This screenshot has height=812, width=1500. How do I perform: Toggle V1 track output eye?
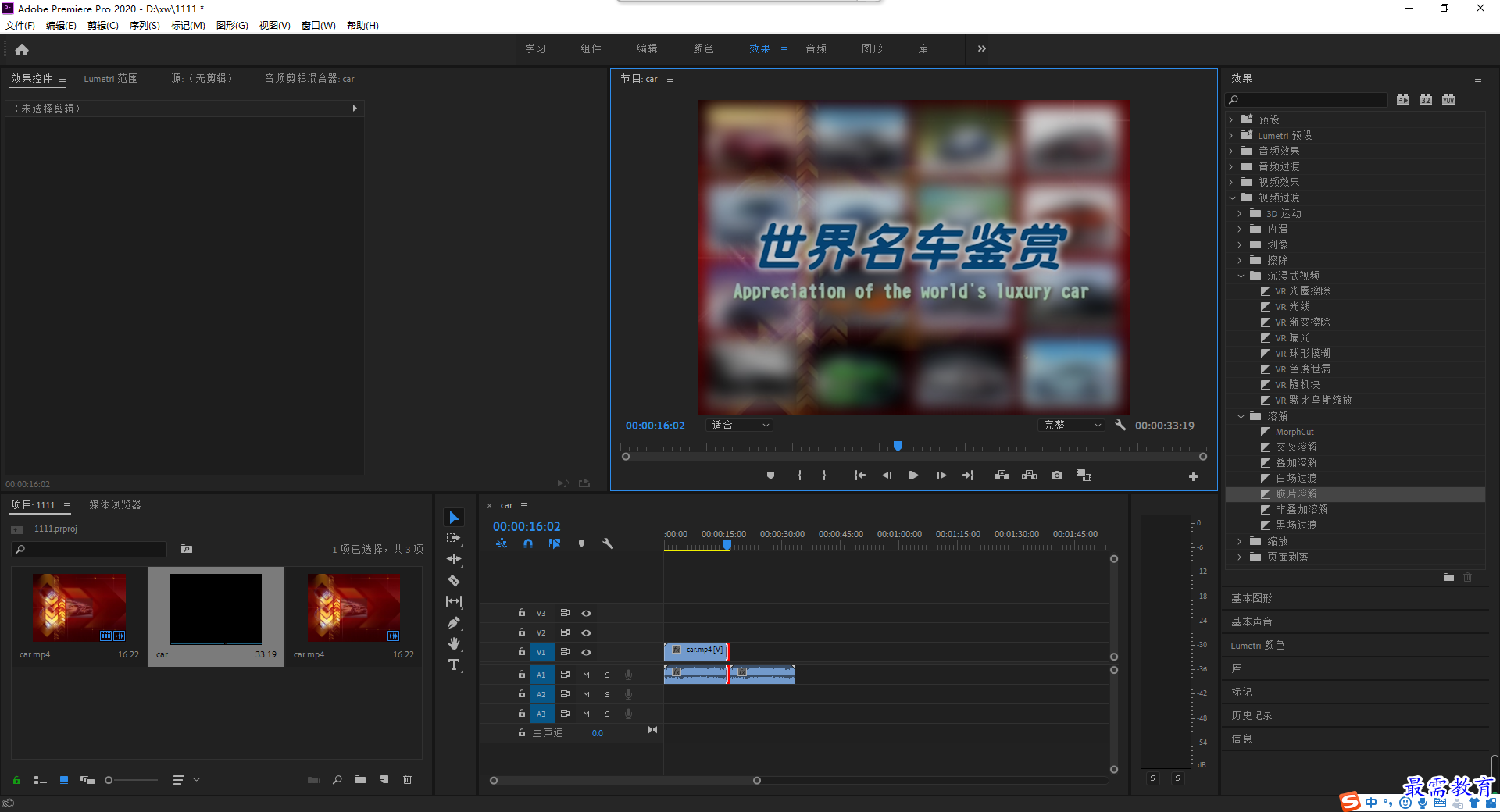586,652
